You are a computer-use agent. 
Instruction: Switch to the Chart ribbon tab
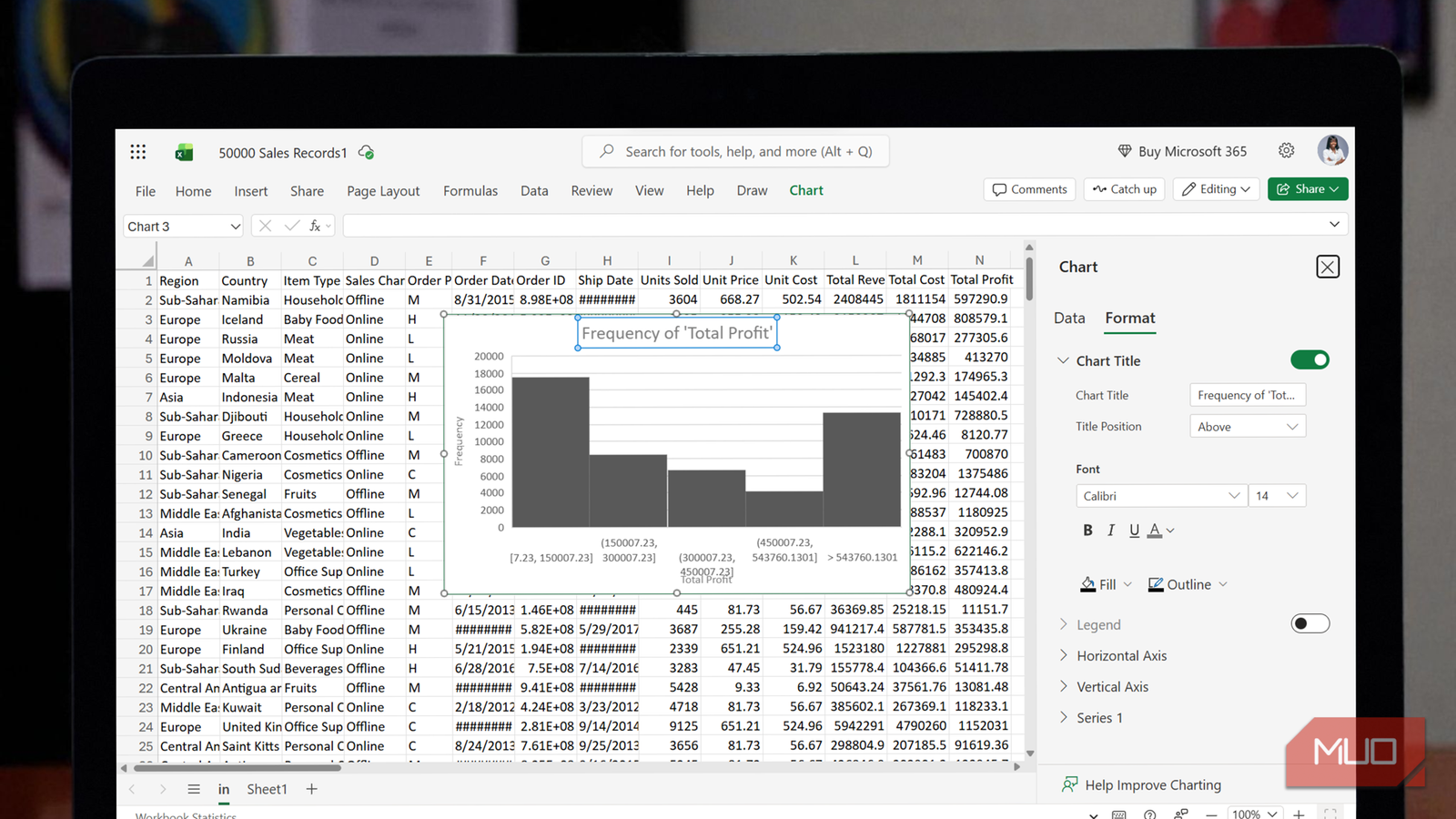coord(805,190)
